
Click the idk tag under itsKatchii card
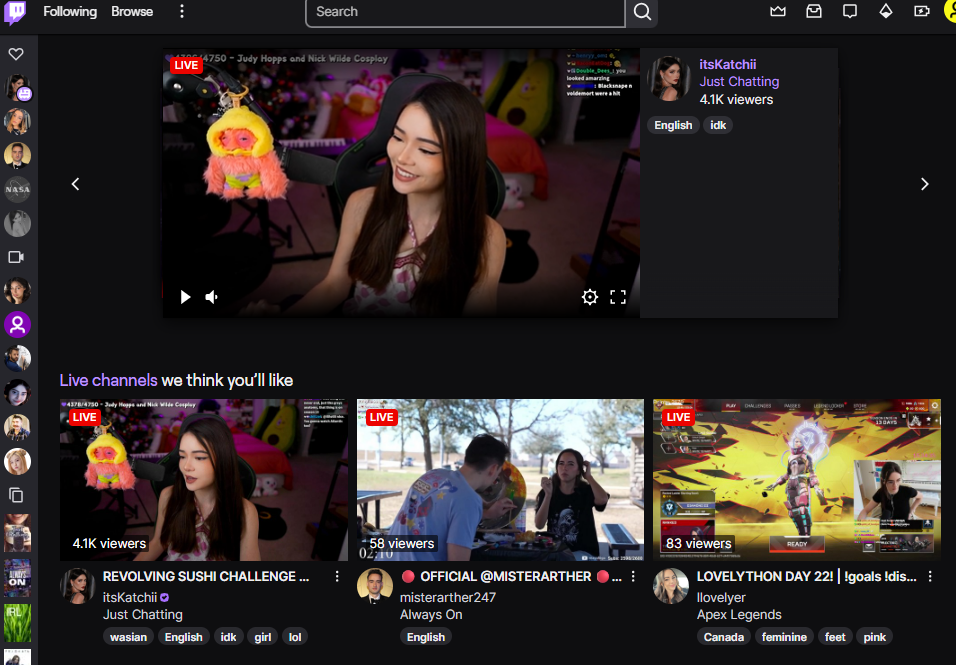click(228, 637)
